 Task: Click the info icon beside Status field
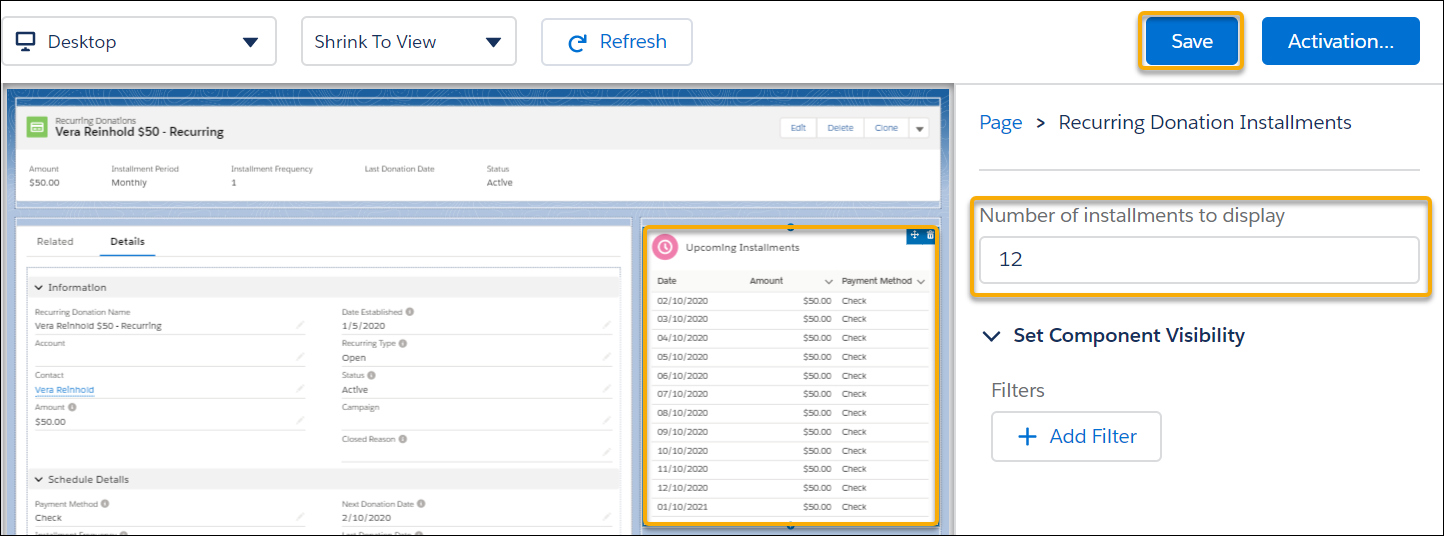pos(372,375)
